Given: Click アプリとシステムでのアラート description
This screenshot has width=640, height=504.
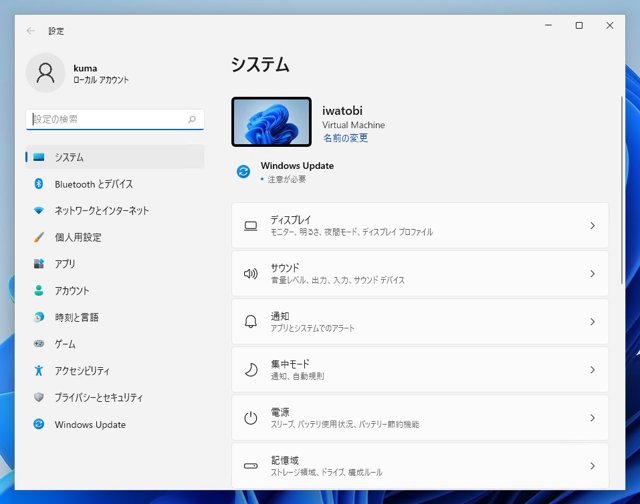Looking at the screenshot, I should pos(312,328).
